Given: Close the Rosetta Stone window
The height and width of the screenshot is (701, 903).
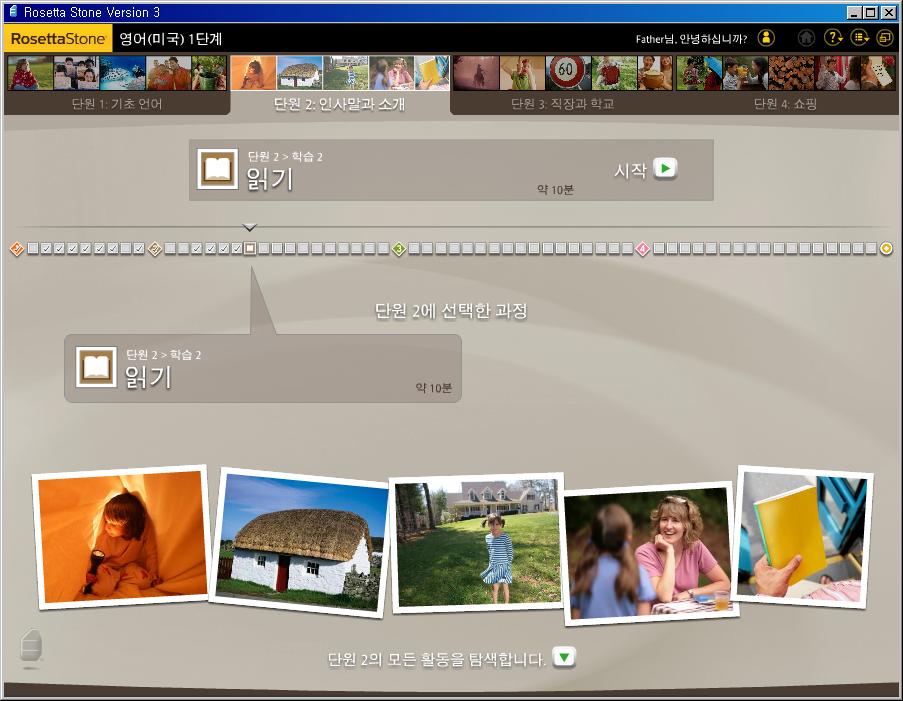Looking at the screenshot, I should click(889, 12).
